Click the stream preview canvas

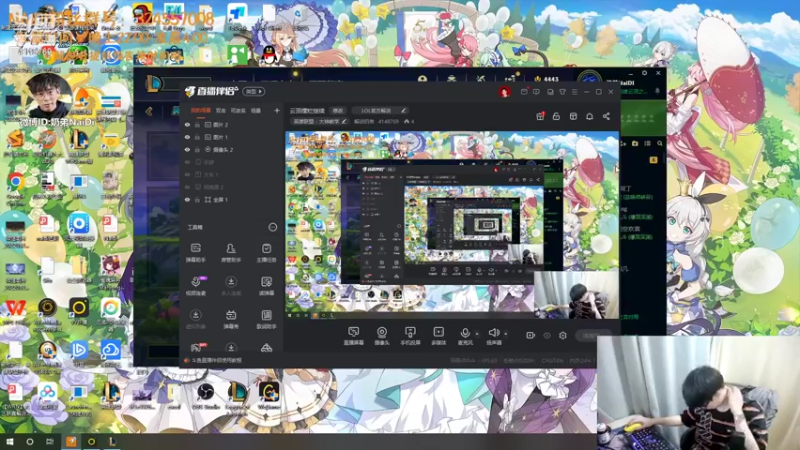[452, 225]
